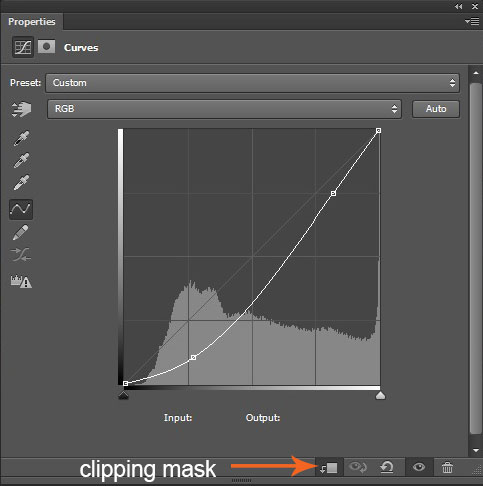
Task: Click the Curves title text
Action: [x=81, y=48]
